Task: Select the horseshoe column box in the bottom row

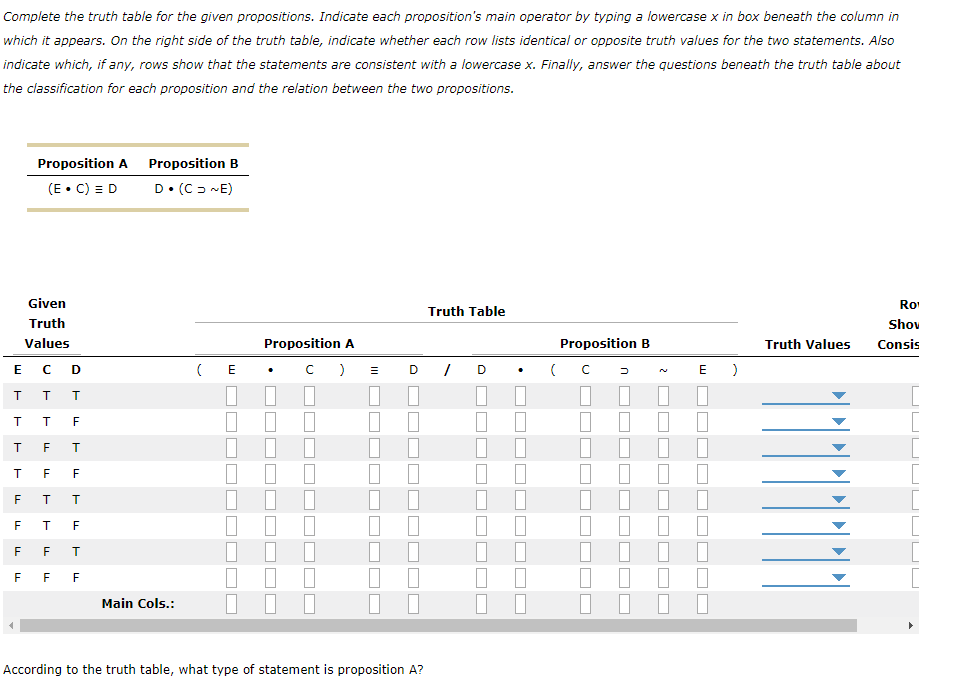Action: (623, 577)
